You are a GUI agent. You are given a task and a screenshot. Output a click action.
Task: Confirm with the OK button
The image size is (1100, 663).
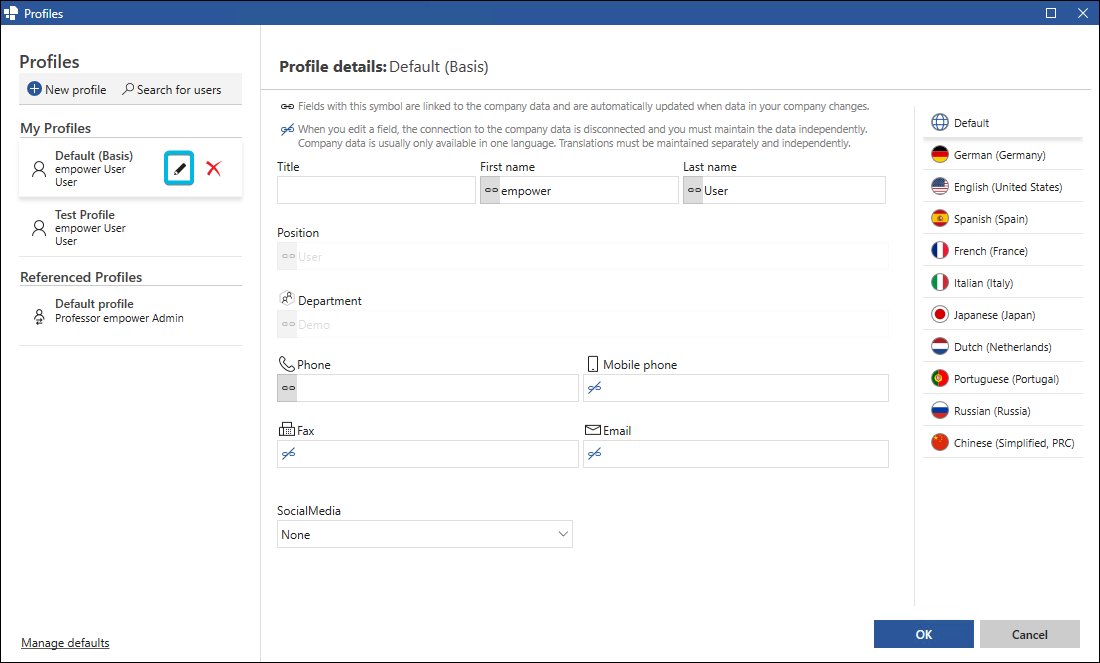tap(923, 634)
